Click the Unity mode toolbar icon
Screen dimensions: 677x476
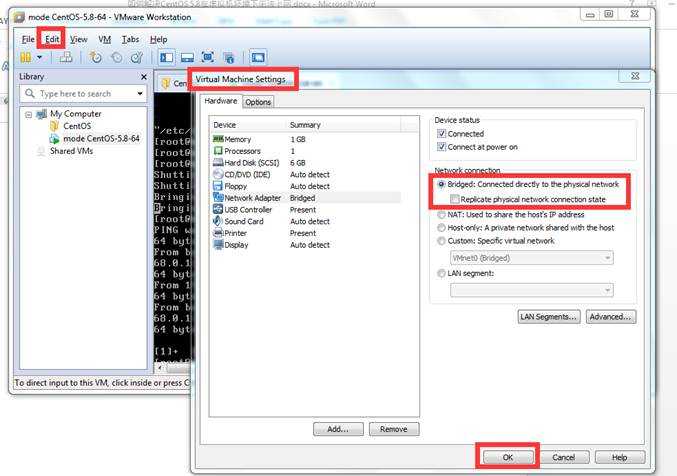(x=229, y=57)
